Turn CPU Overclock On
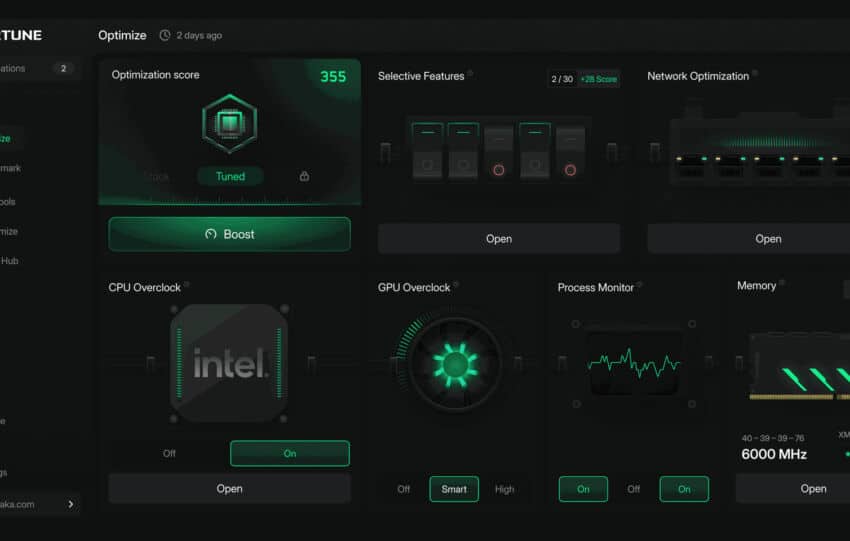 [290, 453]
